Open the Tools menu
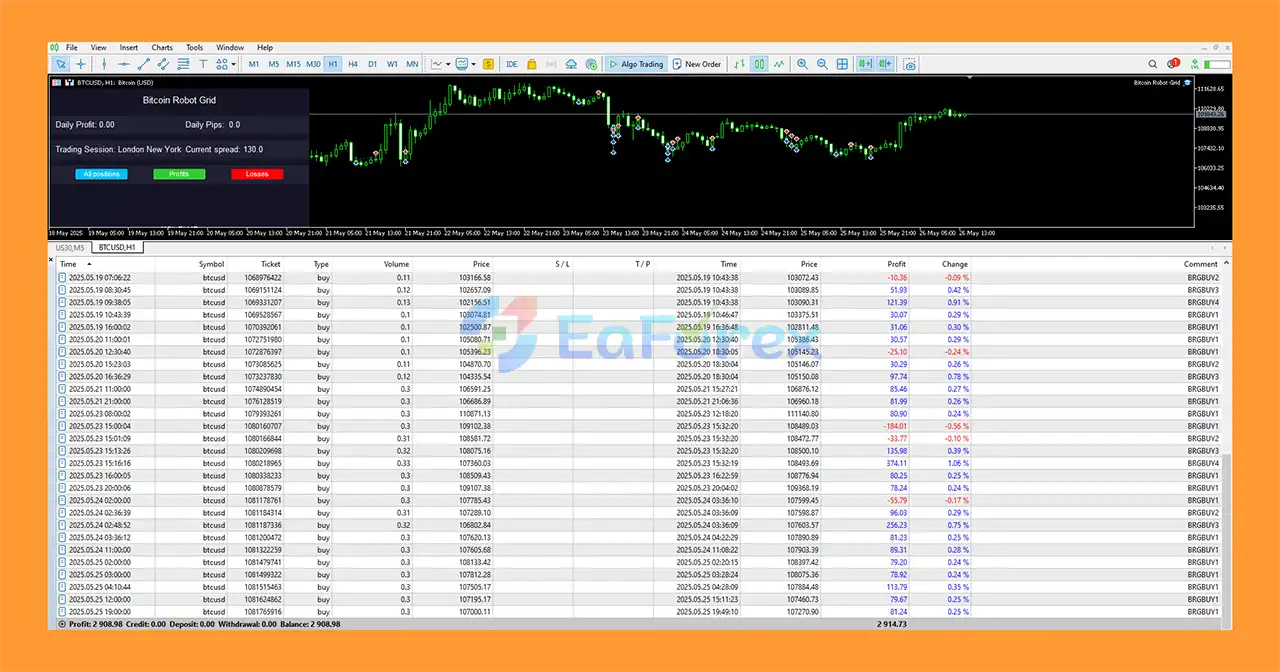The height and width of the screenshot is (672, 1280). 194,47
